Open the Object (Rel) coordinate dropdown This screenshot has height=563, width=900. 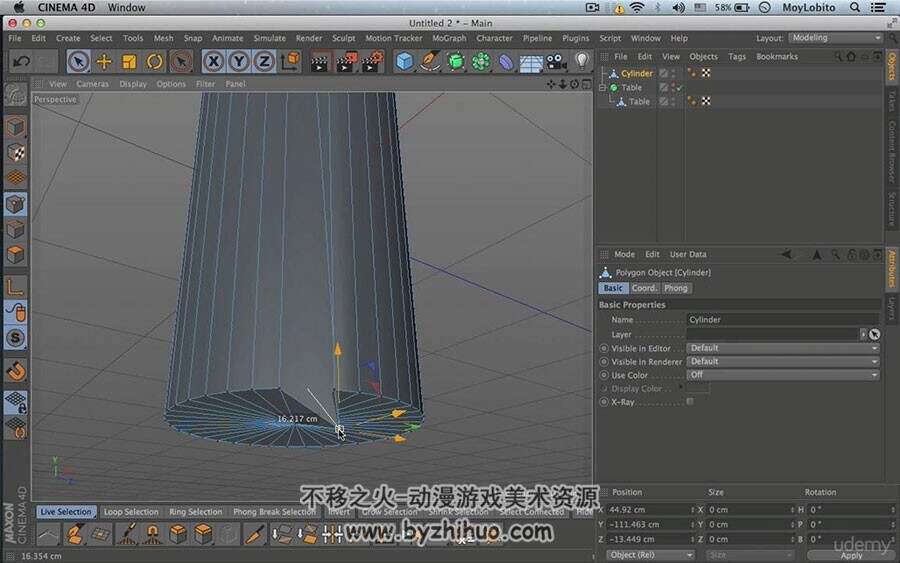pos(650,555)
